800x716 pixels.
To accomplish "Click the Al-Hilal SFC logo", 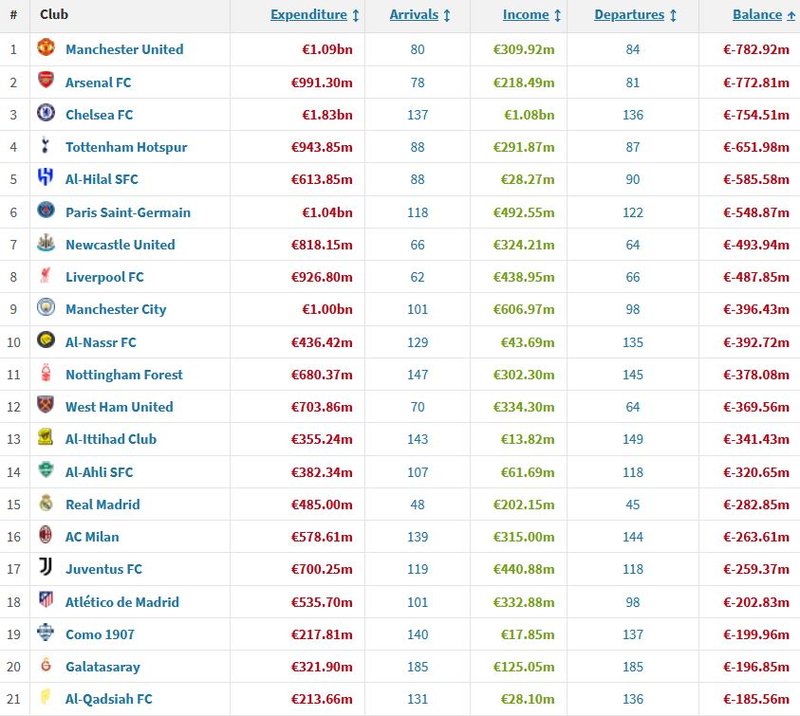I will (46, 177).
